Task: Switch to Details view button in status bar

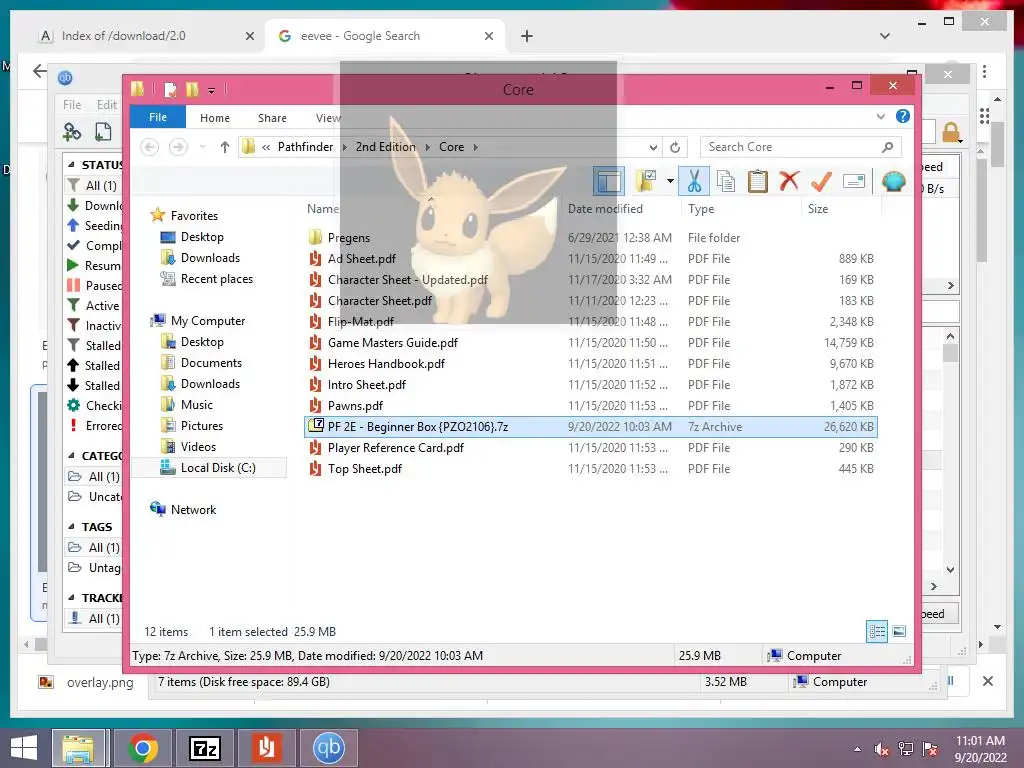Action: [x=877, y=631]
